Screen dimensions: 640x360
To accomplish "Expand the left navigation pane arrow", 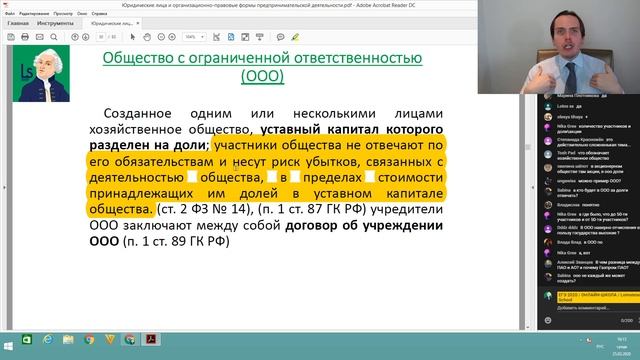I will (4, 187).
